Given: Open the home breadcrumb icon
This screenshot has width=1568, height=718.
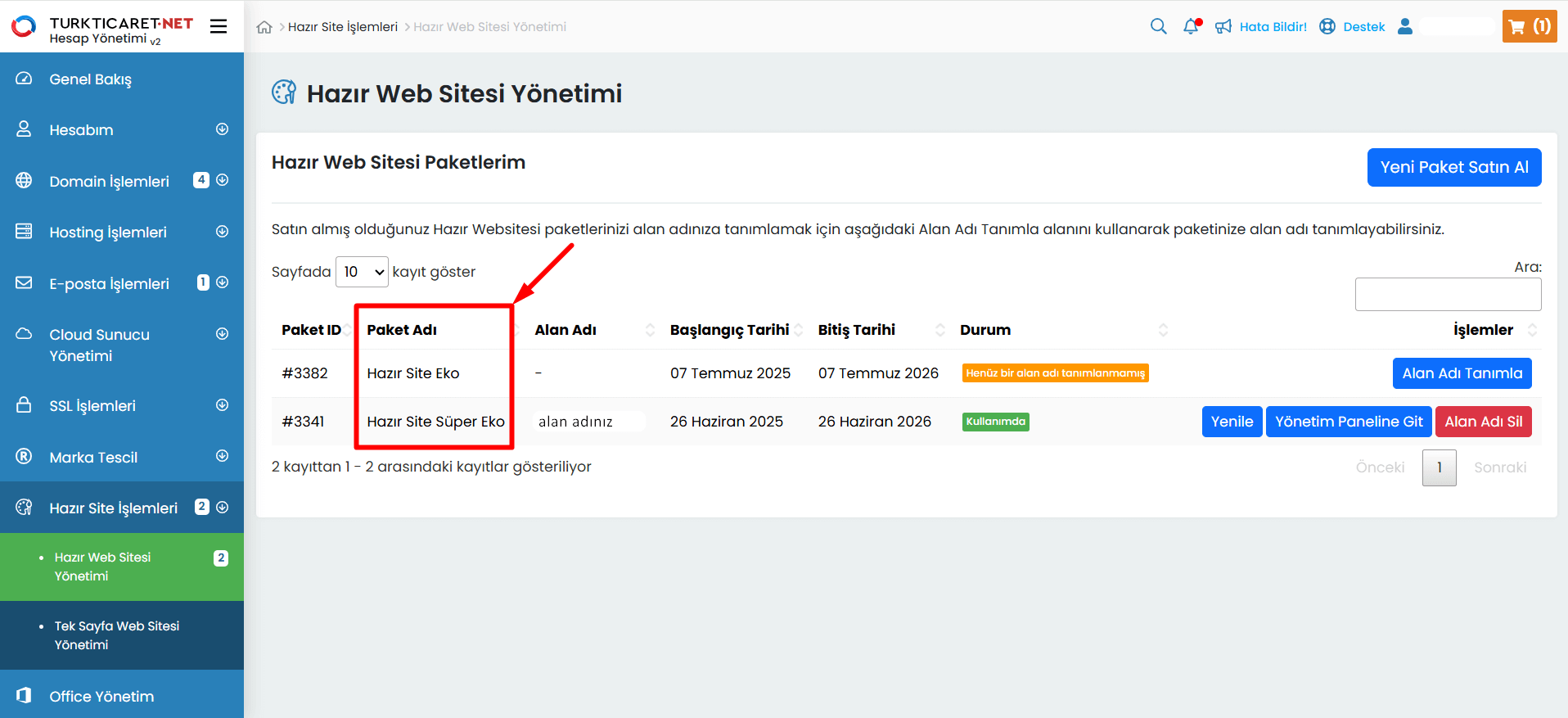Looking at the screenshot, I should point(264,27).
